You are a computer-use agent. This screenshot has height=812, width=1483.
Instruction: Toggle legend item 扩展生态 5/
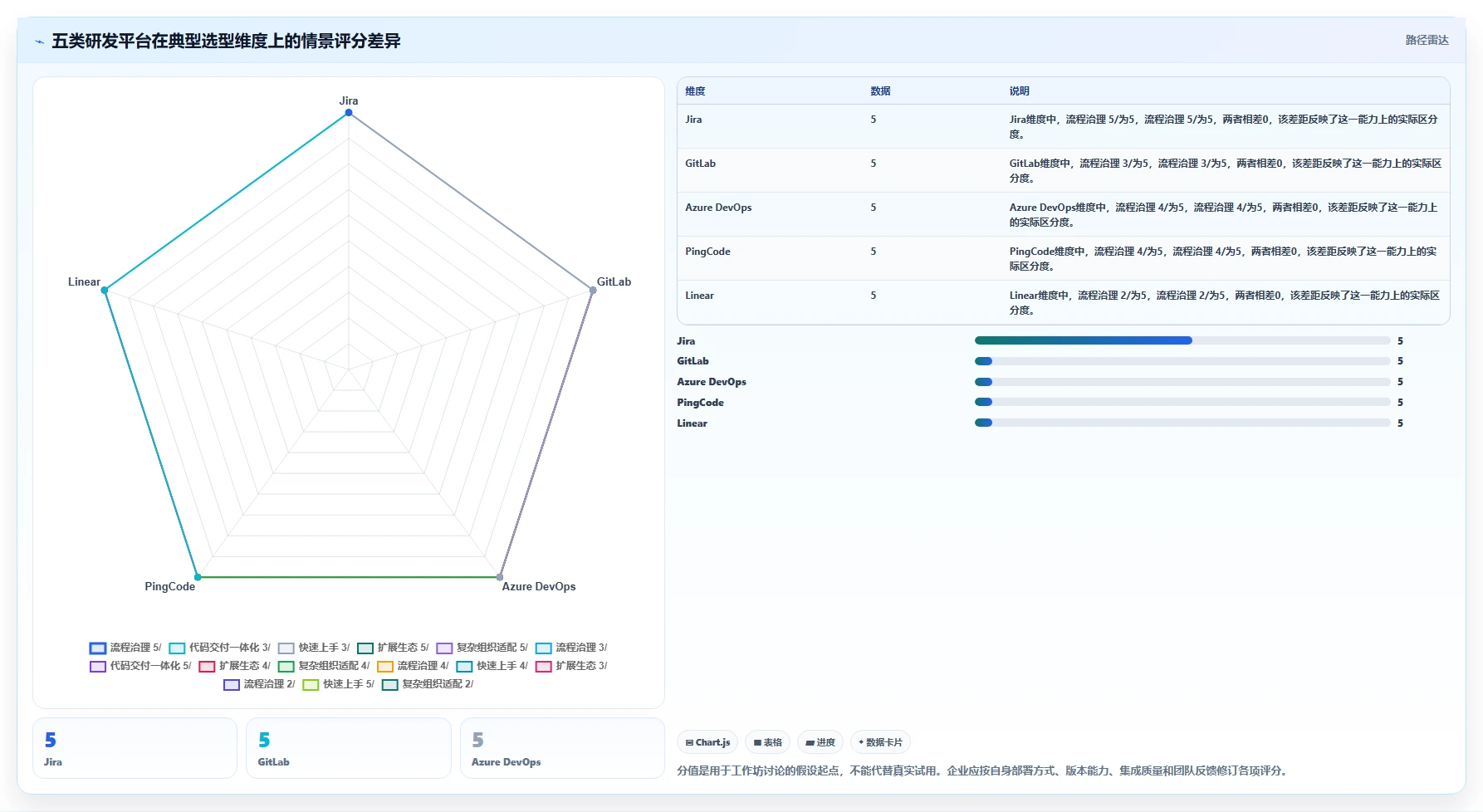click(x=393, y=648)
